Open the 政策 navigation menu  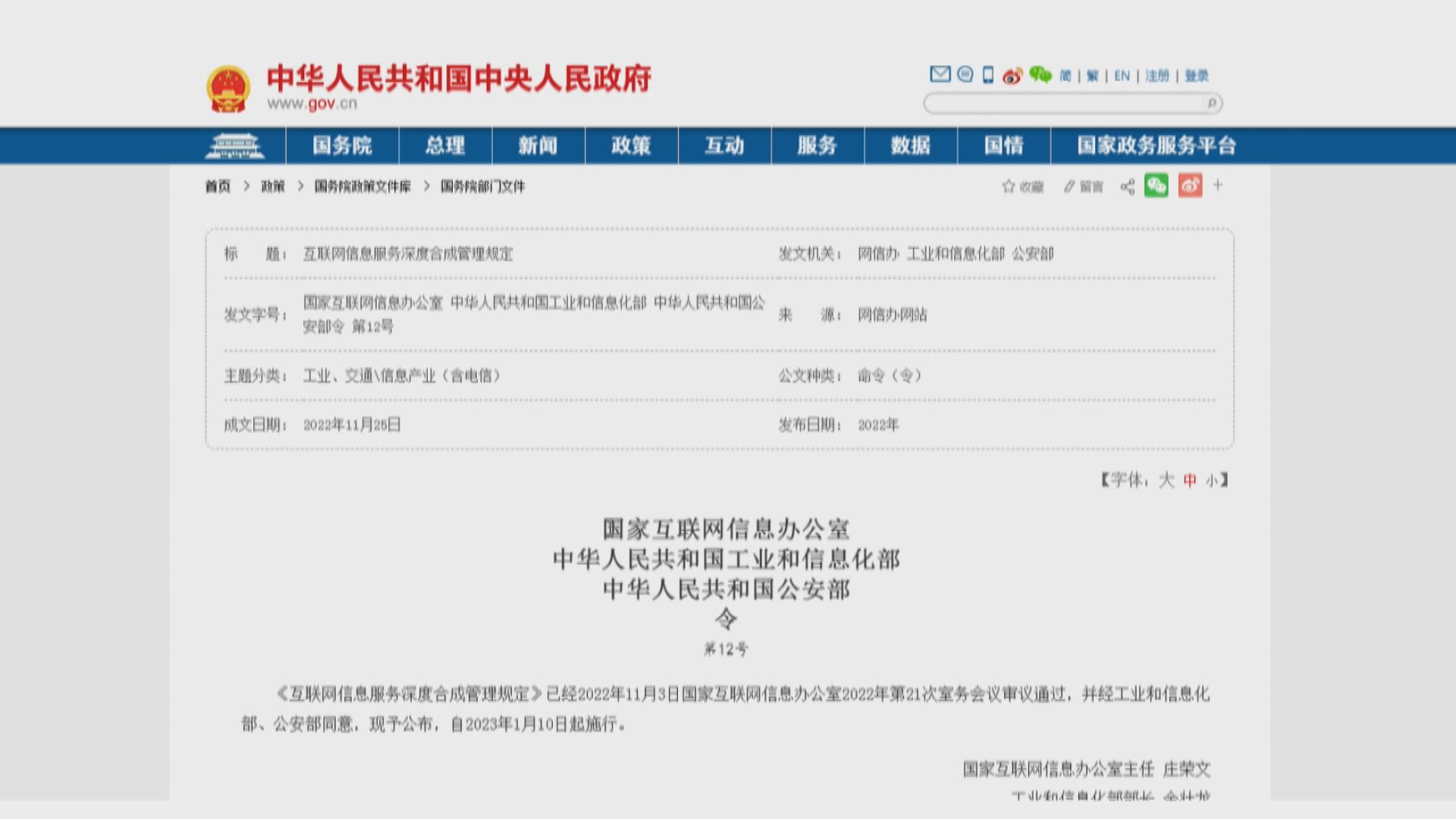[631, 146]
